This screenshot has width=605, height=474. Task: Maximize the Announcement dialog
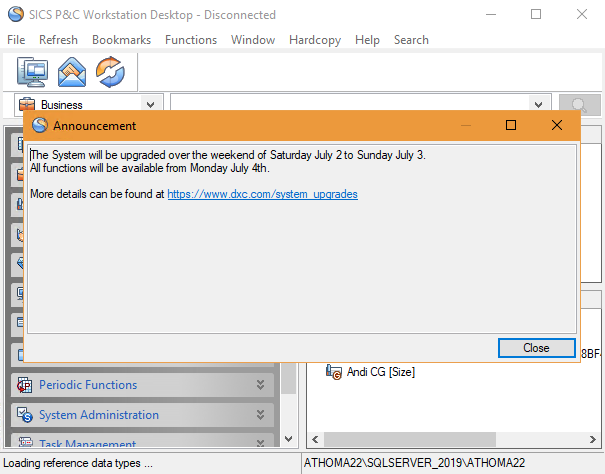point(511,126)
